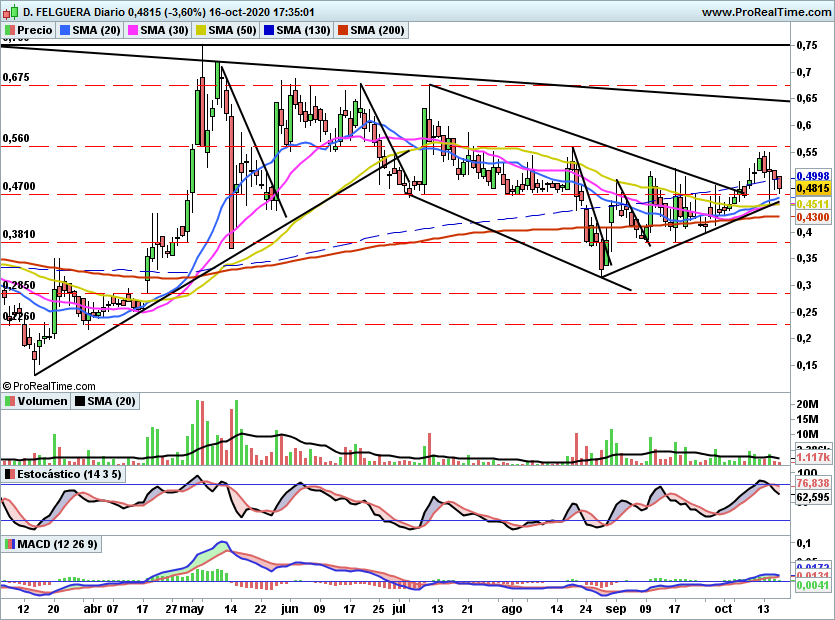Select the red SMA (200) color swatch
Image resolution: width=835 pixels, height=620 pixels.
(342, 30)
